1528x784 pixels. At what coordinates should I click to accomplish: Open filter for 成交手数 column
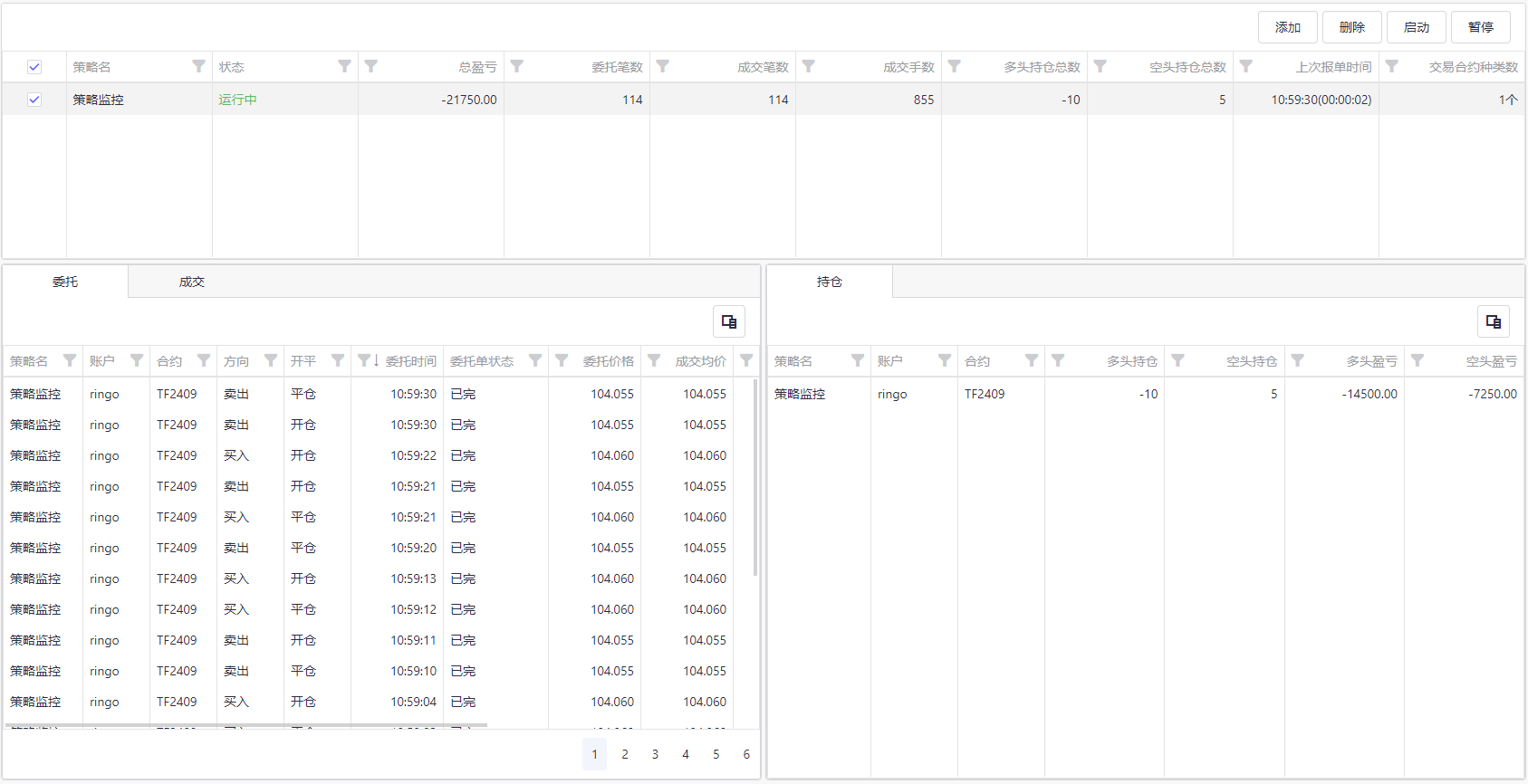point(809,66)
